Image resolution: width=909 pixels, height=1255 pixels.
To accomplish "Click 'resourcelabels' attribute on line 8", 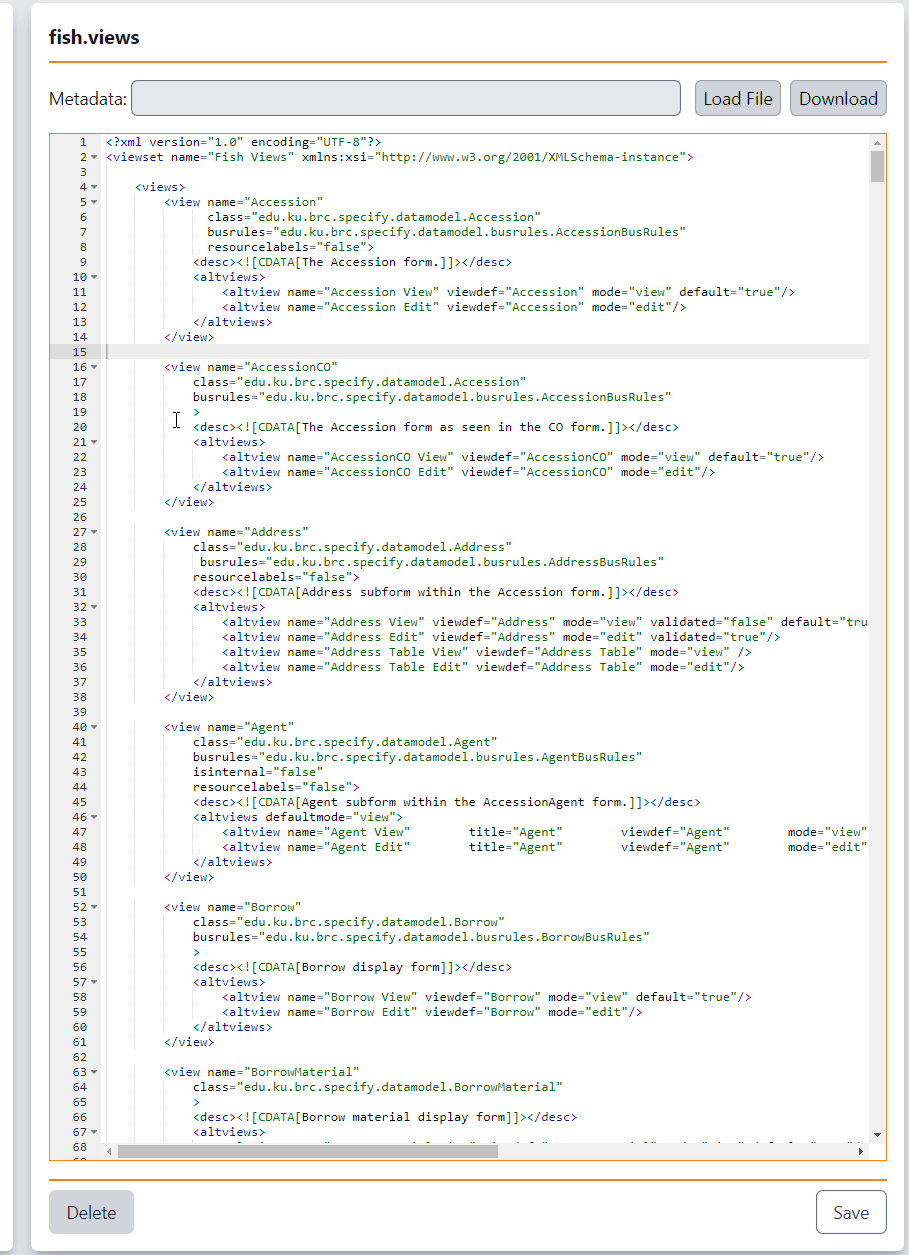I will (x=258, y=247).
